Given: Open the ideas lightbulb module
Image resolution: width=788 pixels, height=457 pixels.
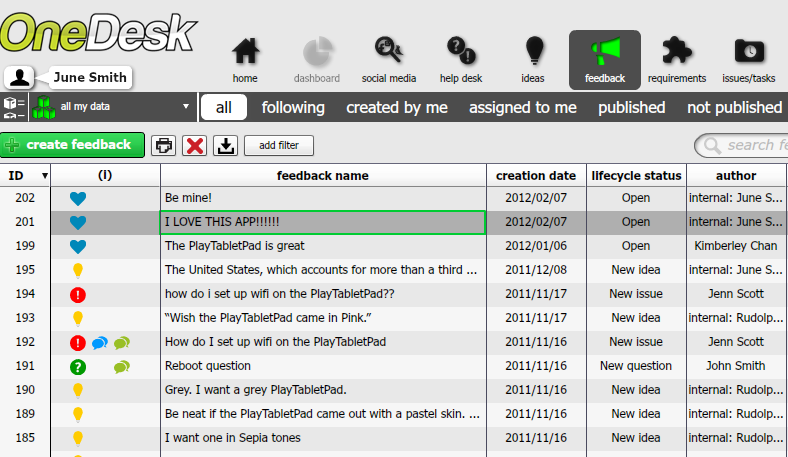Looking at the screenshot, I should point(534,58).
